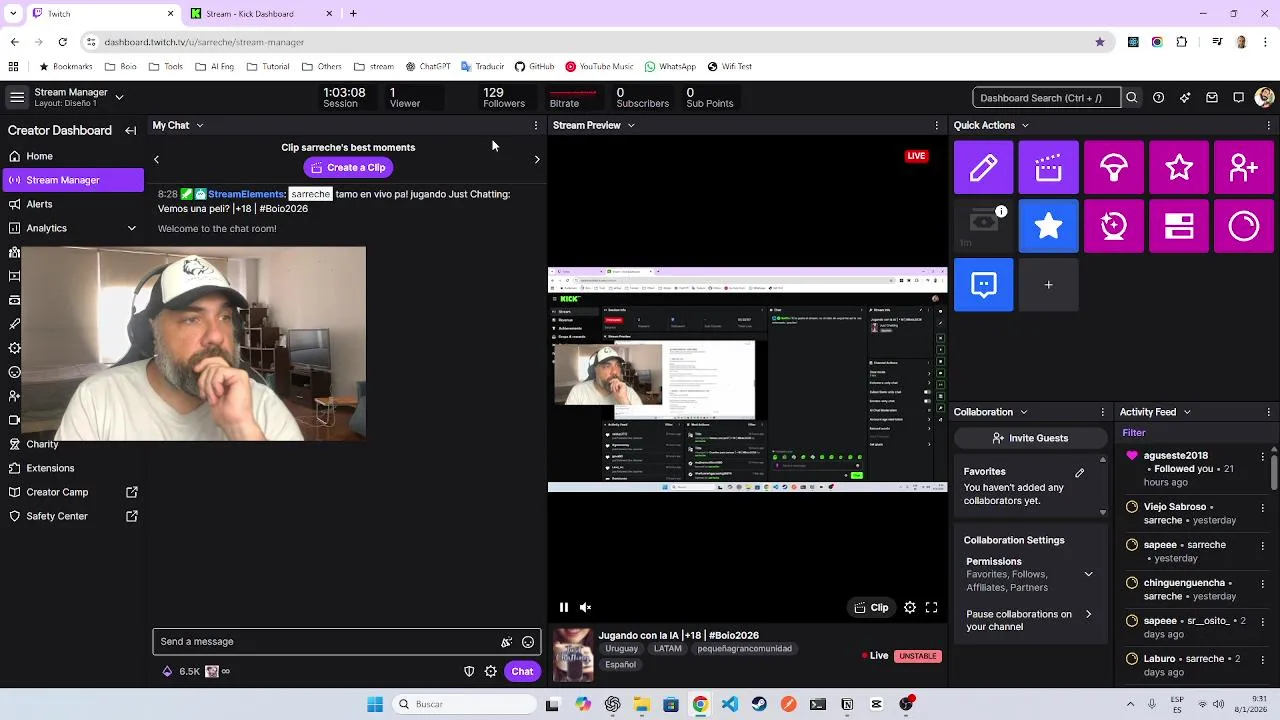
Task: Open Extensions in sidebar
Action: point(72,468)
